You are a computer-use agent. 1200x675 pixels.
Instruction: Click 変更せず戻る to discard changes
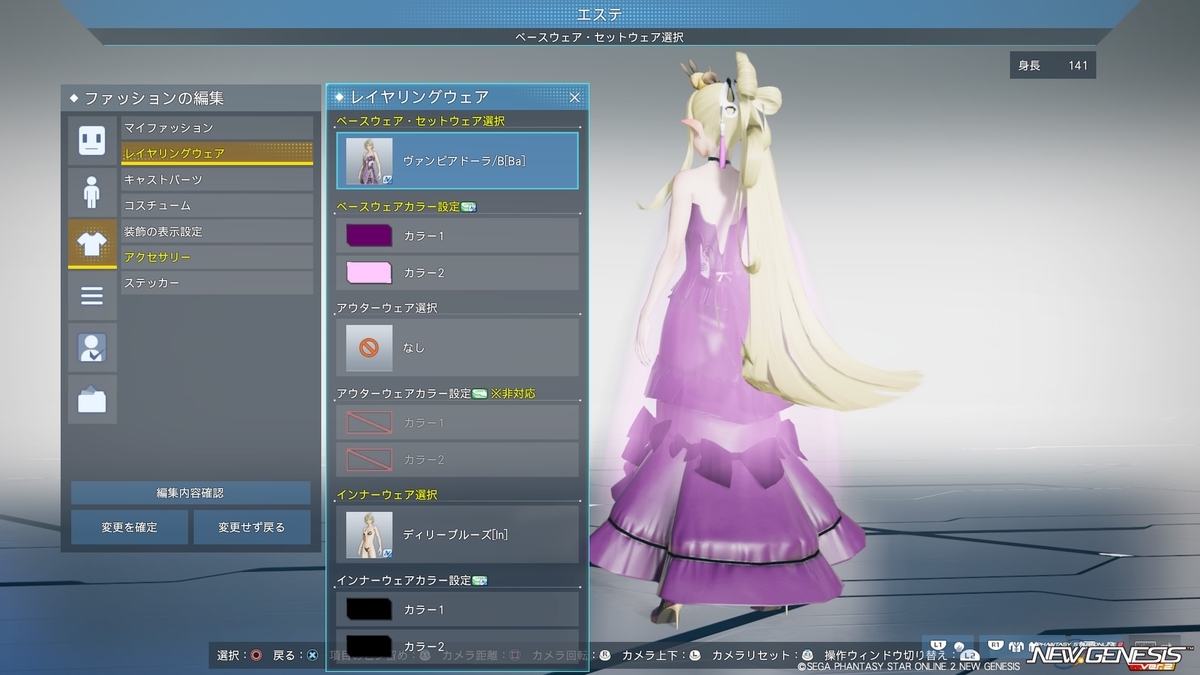click(x=252, y=527)
